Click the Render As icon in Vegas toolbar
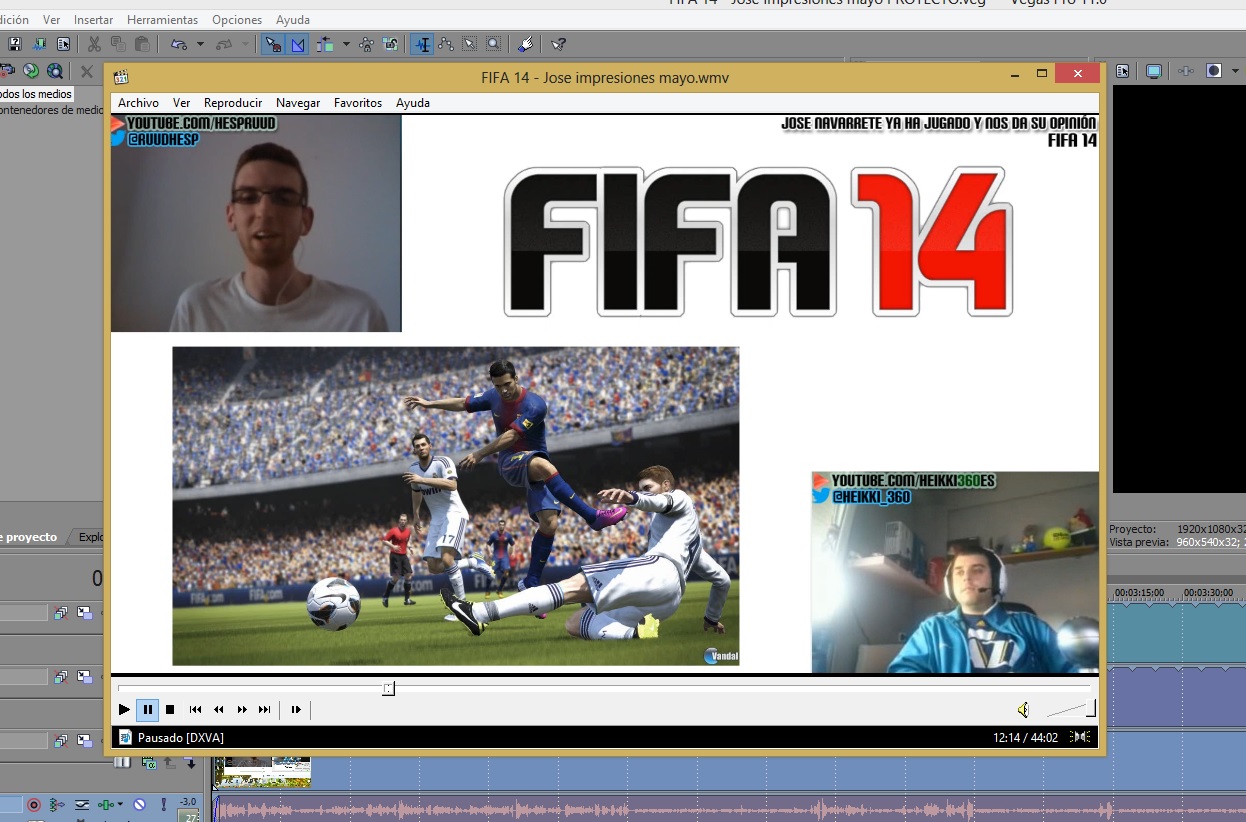The image size is (1246, 822). (39, 44)
